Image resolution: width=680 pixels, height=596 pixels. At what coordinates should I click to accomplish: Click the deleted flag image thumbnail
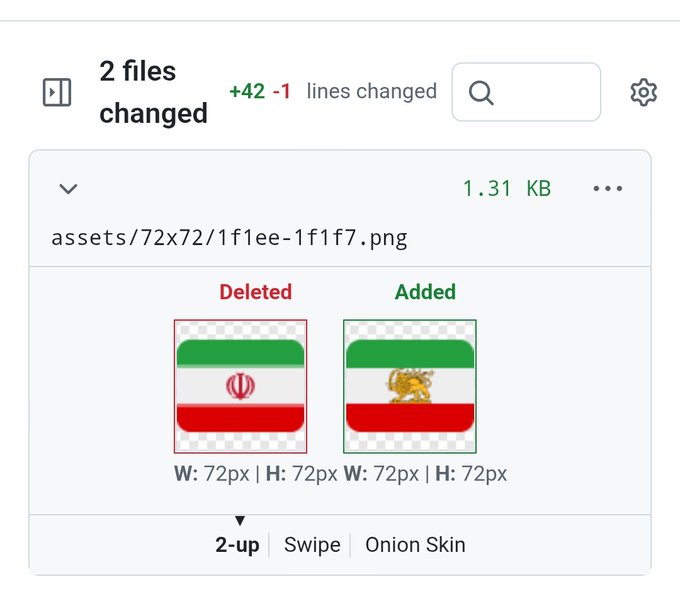(240, 386)
